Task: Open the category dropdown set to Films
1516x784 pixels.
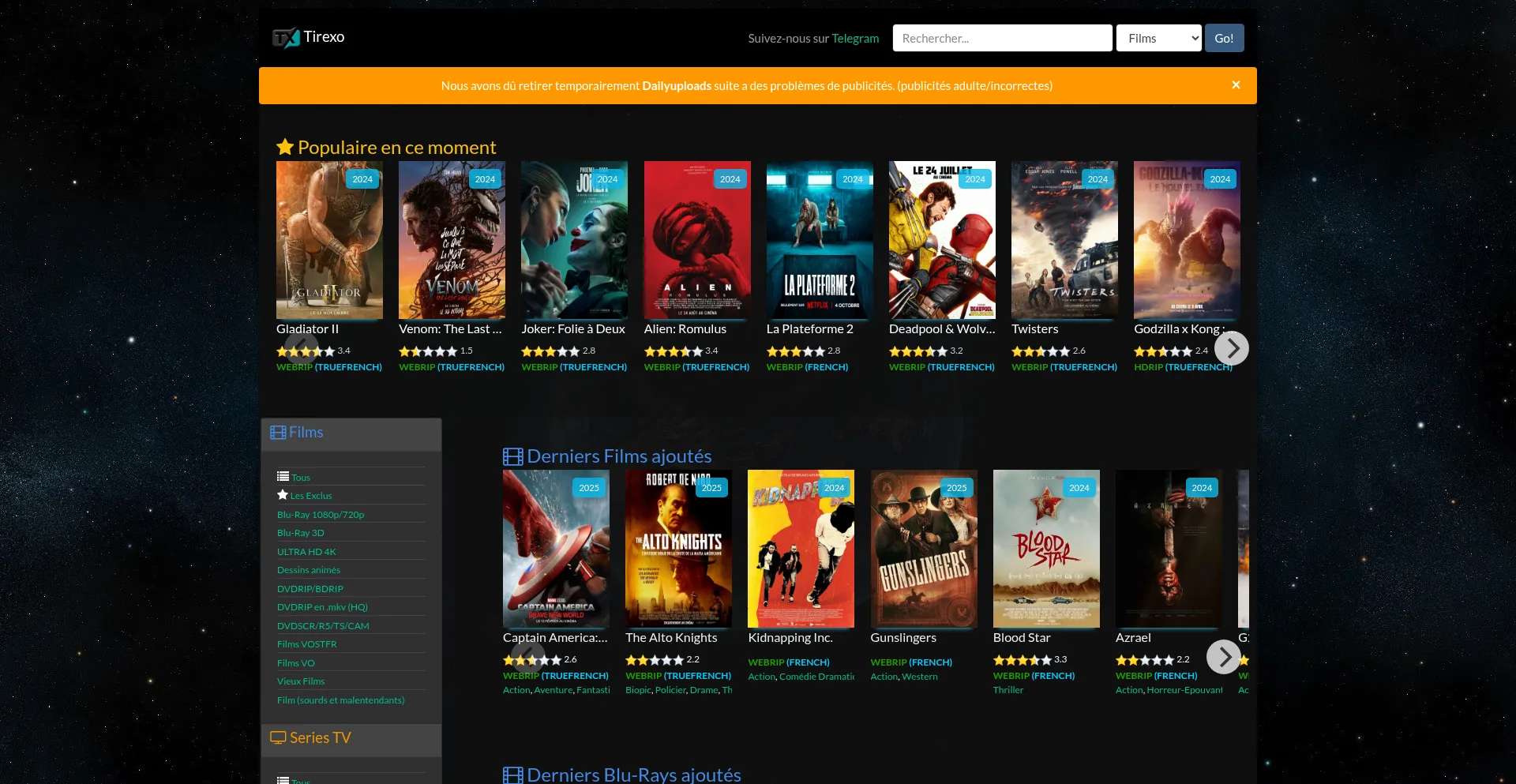Action: point(1158,38)
